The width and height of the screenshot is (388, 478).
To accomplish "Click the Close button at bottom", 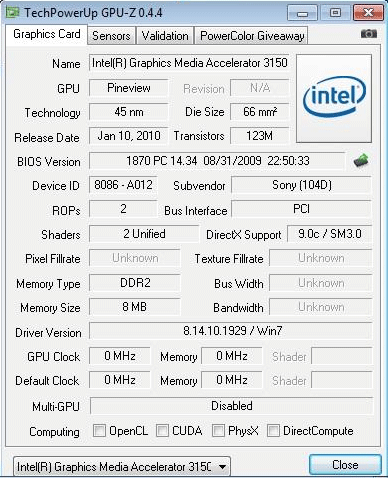I will [x=345, y=465].
